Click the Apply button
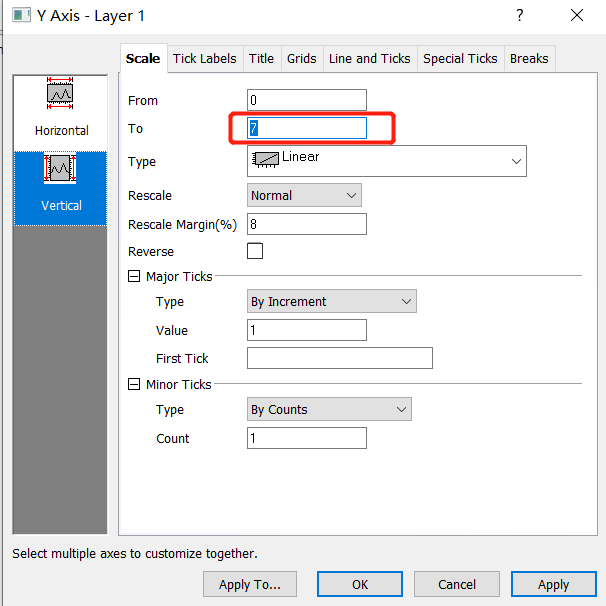This screenshot has height=606, width=606. coord(553,584)
